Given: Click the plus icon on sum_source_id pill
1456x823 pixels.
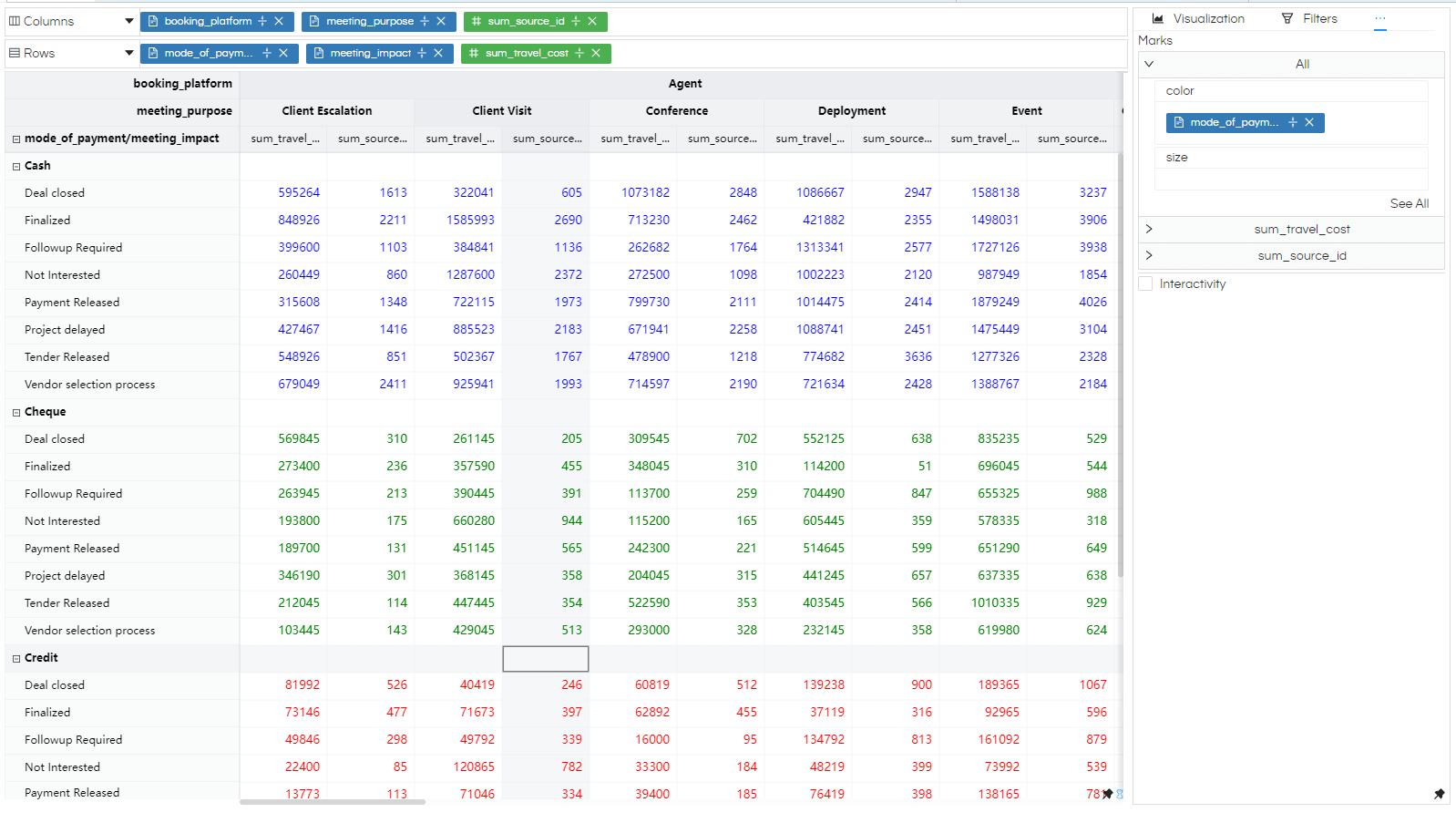Looking at the screenshot, I should point(576,21).
